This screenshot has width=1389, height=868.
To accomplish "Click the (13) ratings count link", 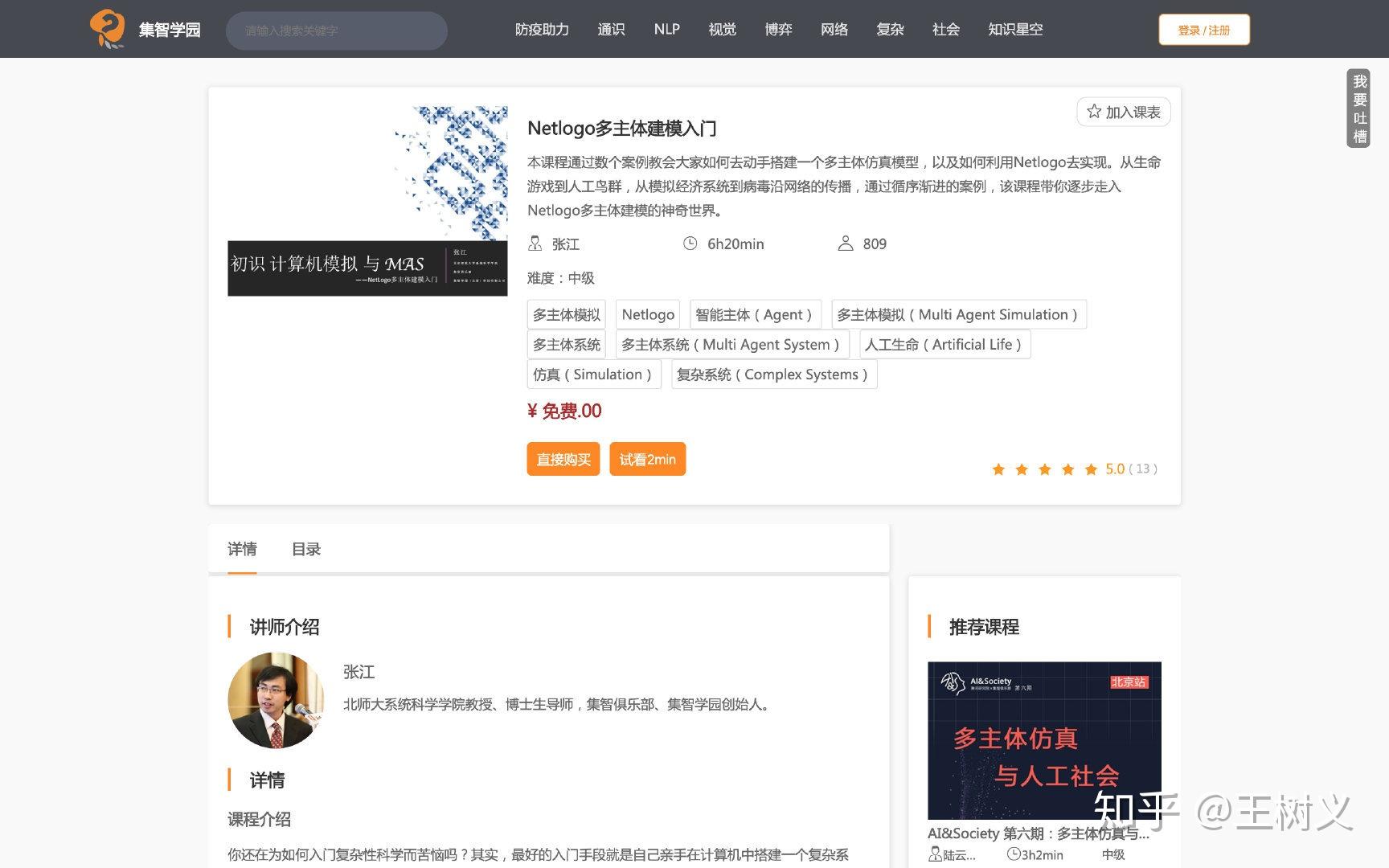I will pos(1142,469).
